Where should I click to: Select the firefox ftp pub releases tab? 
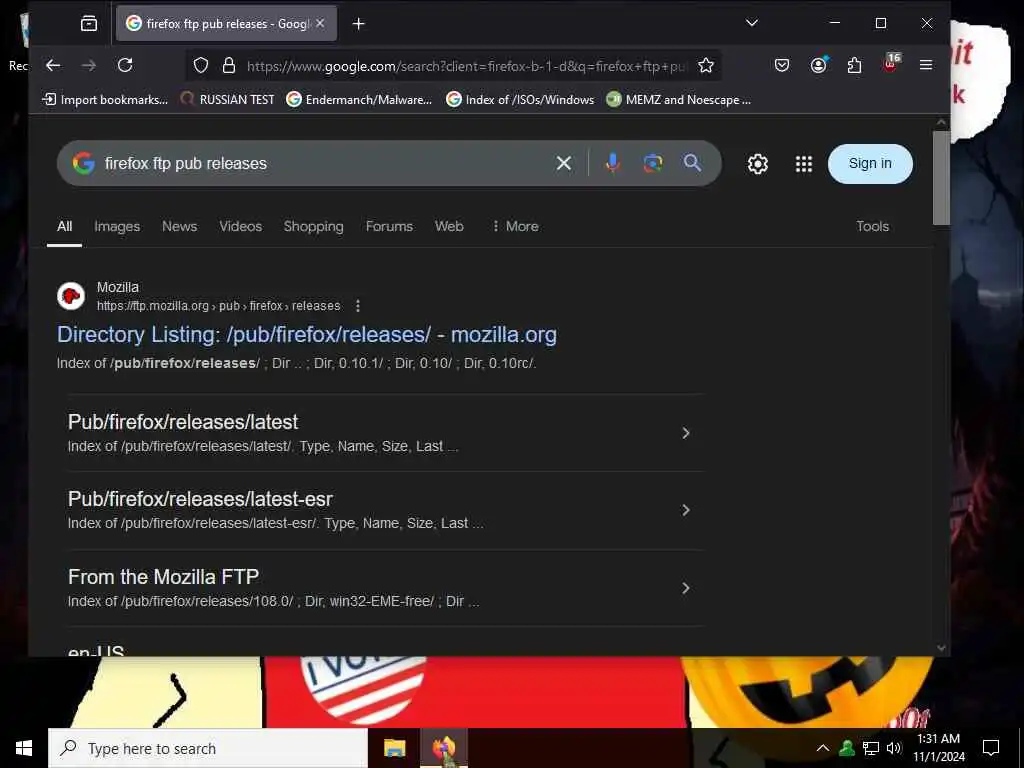[227, 24]
